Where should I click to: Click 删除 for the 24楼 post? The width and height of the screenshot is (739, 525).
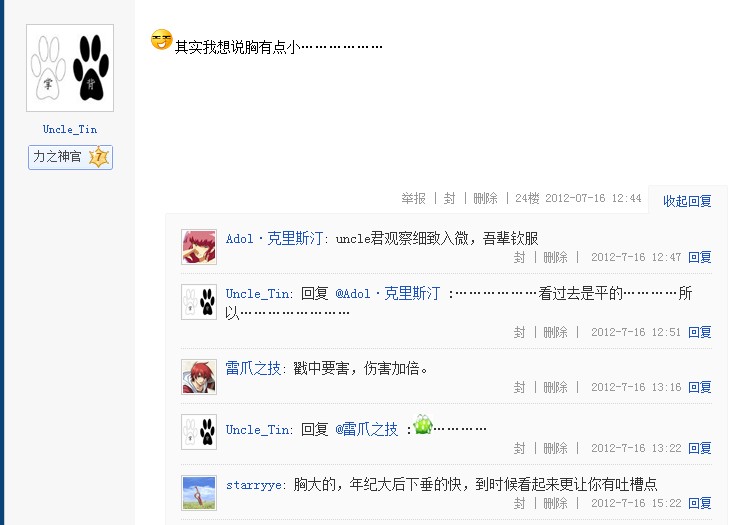click(485, 198)
